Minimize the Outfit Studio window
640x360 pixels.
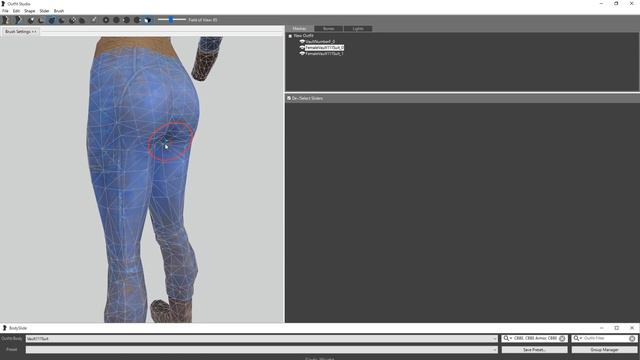click(x=601, y=4)
